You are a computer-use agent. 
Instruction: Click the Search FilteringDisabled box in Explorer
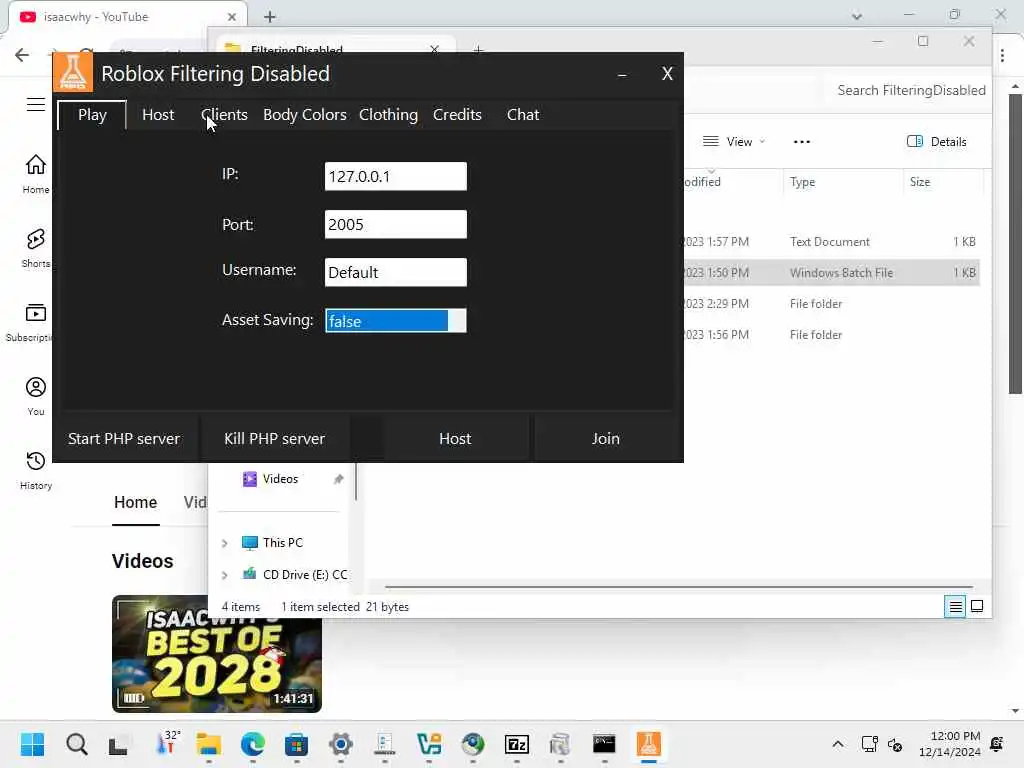(x=910, y=90)
